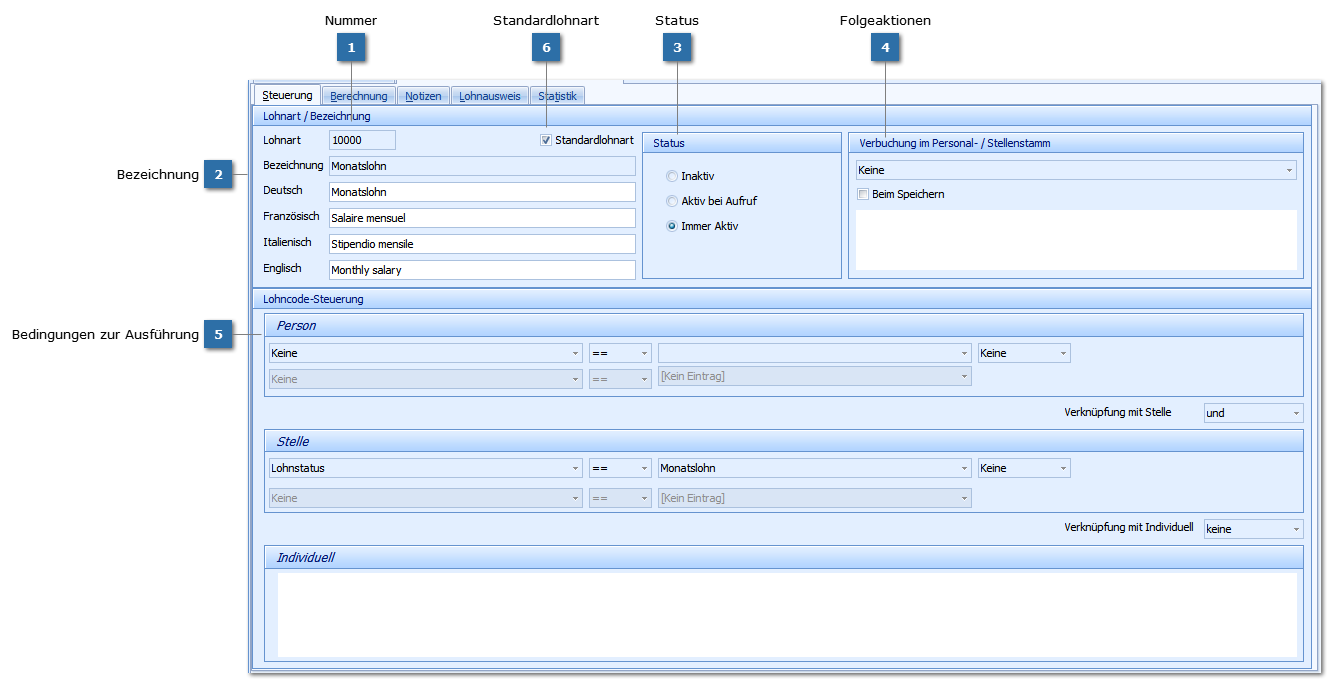Click callout badge 4 for Folgeaktionen
The image size is (1330, 682).
coord(885,47)
